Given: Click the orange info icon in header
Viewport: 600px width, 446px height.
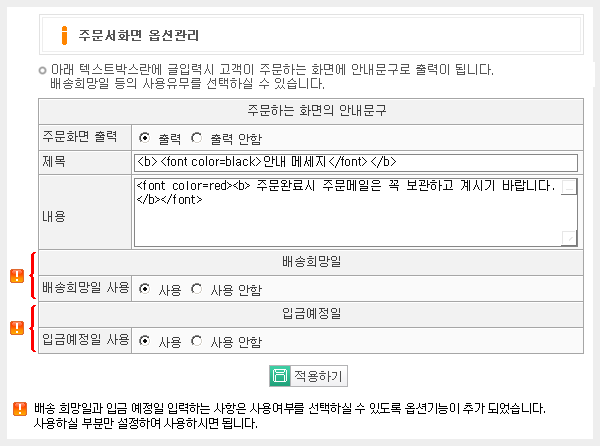Looking at the screenshot, I should pos(64,36).
